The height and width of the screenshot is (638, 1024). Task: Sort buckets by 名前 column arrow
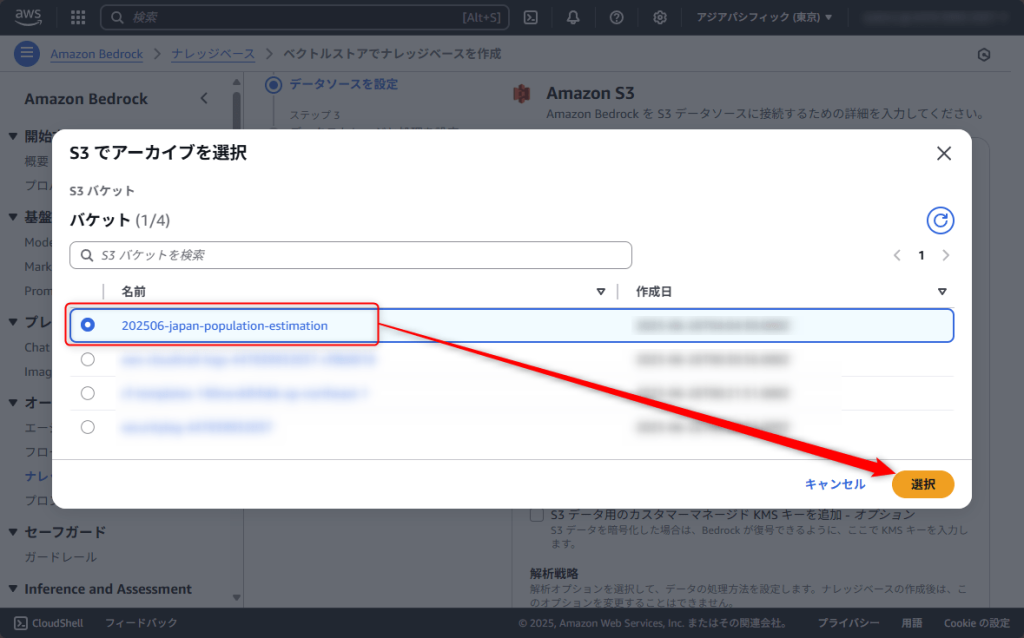pos(601,292)
